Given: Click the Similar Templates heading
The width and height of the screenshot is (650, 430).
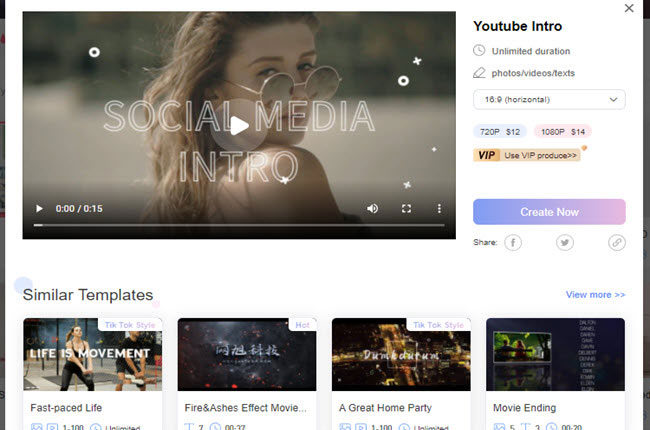Looking at the screenshot, I should 88,295.
